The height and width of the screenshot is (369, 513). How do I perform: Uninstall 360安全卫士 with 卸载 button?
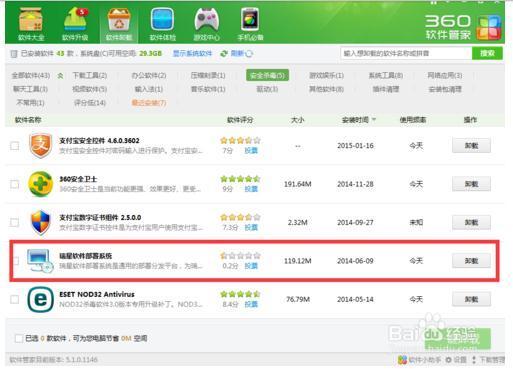pos(471,184)
